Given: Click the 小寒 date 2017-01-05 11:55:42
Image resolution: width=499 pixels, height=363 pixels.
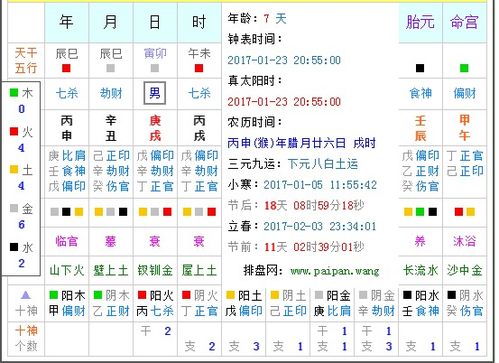Looking at the screenshot, I should coord(320,185).
